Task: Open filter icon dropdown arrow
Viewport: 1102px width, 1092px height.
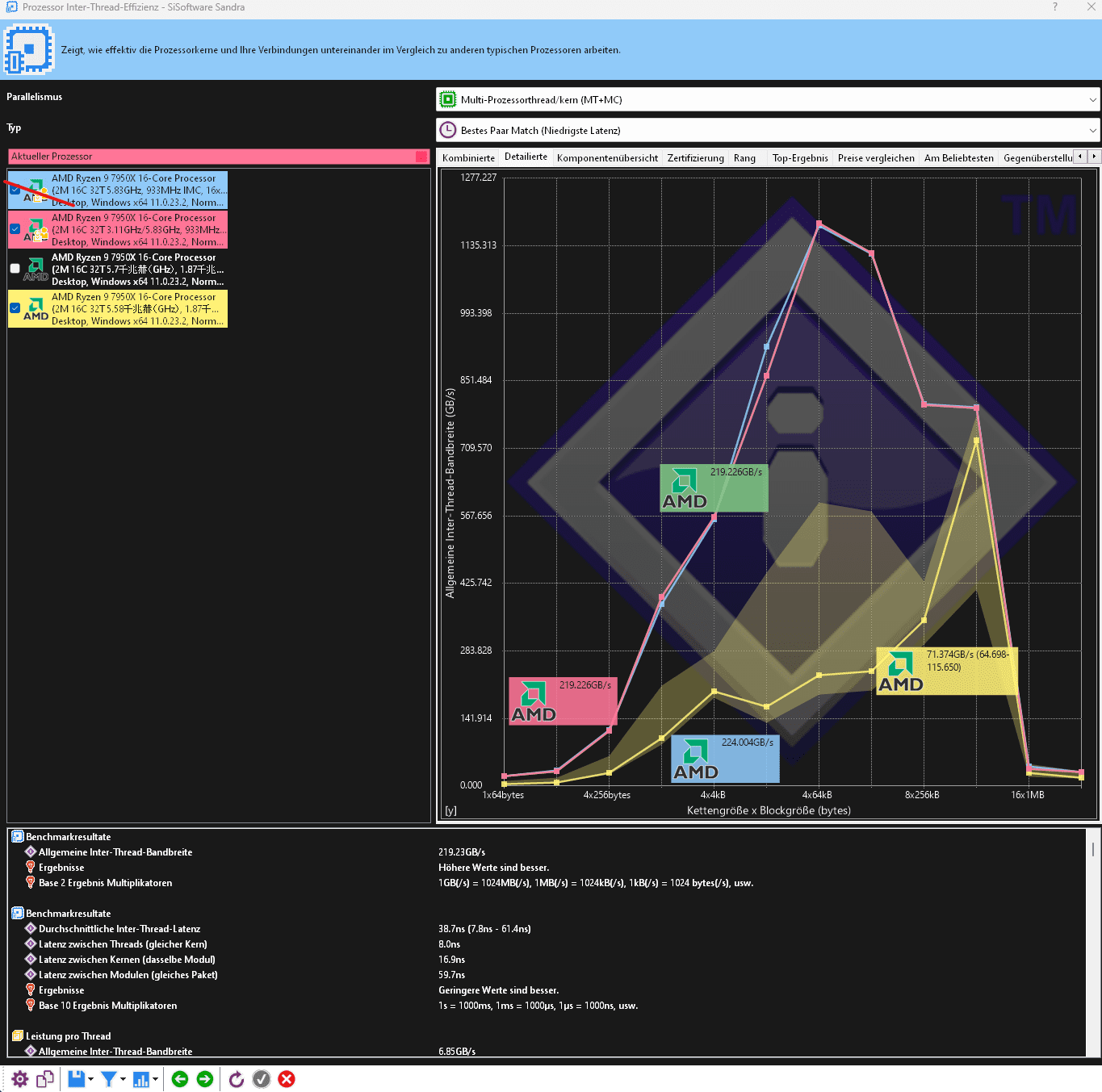Action: click(124, 1079)
